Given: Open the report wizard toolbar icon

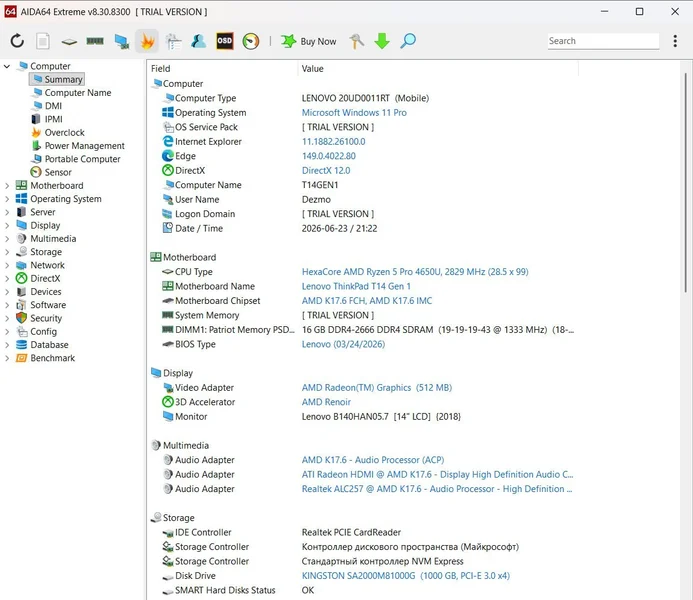Looking at the screenshot, I should (173, 41).
